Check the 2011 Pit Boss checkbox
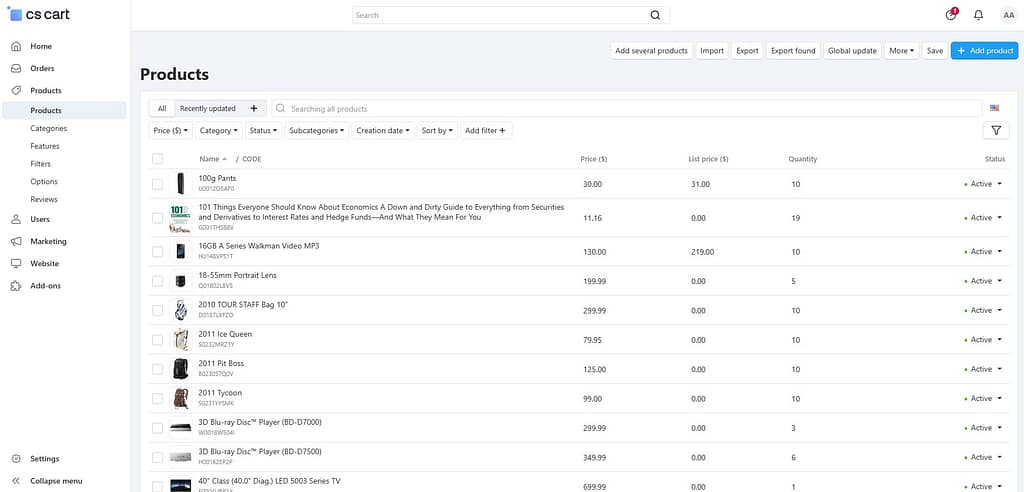 point(157,369)
